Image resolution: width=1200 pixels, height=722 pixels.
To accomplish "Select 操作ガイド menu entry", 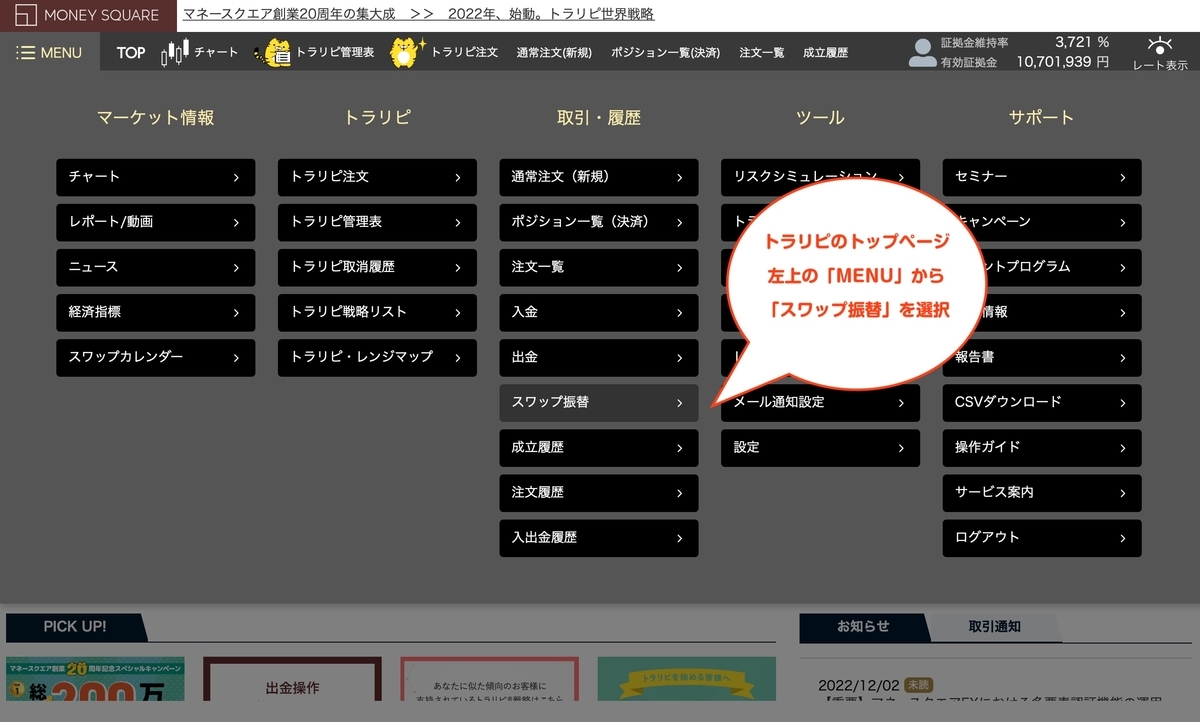I will pyautogui.click(x=1042, y=448).
